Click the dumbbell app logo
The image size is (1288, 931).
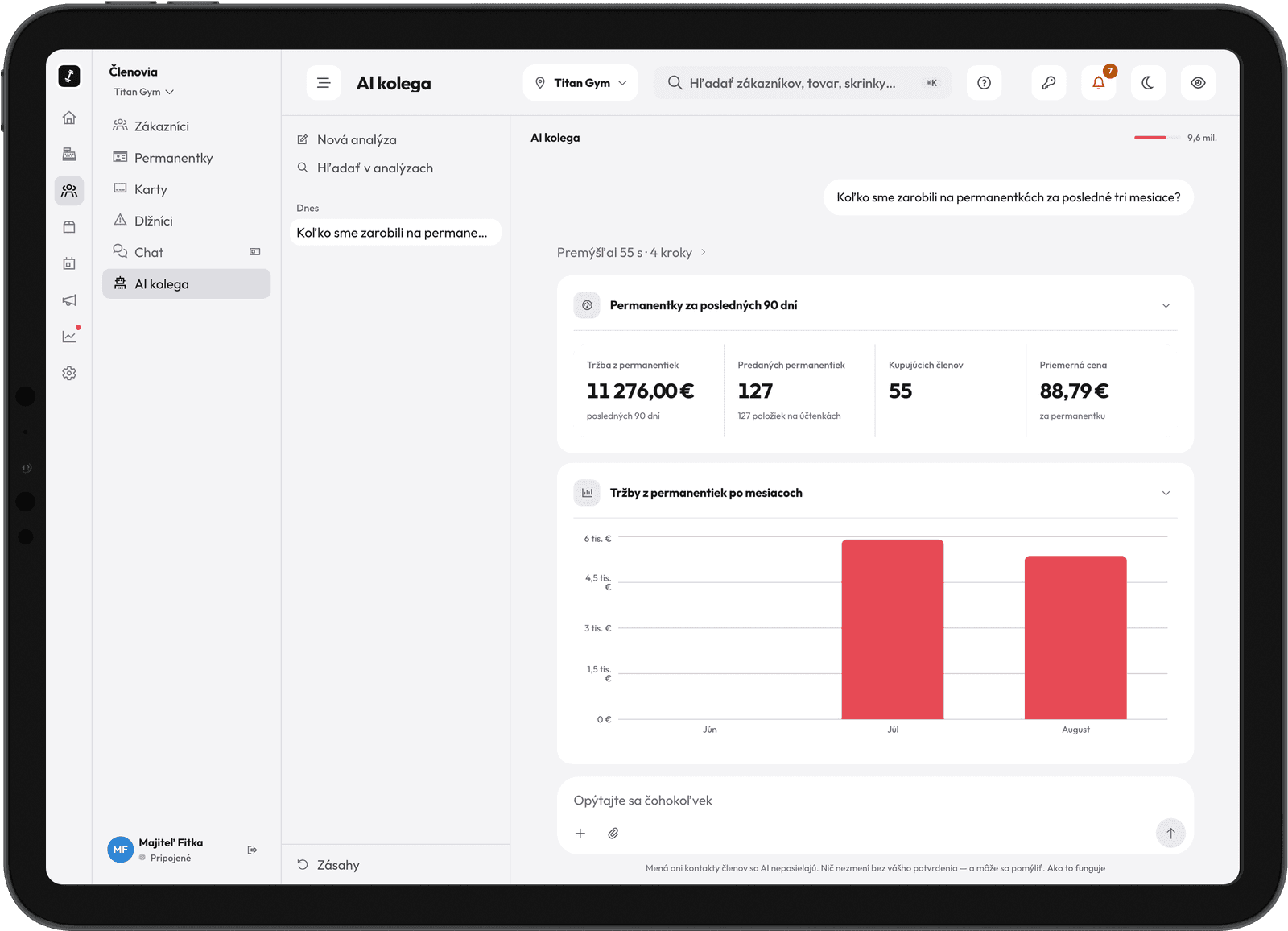pyautogui.click(x=69, y=76)
